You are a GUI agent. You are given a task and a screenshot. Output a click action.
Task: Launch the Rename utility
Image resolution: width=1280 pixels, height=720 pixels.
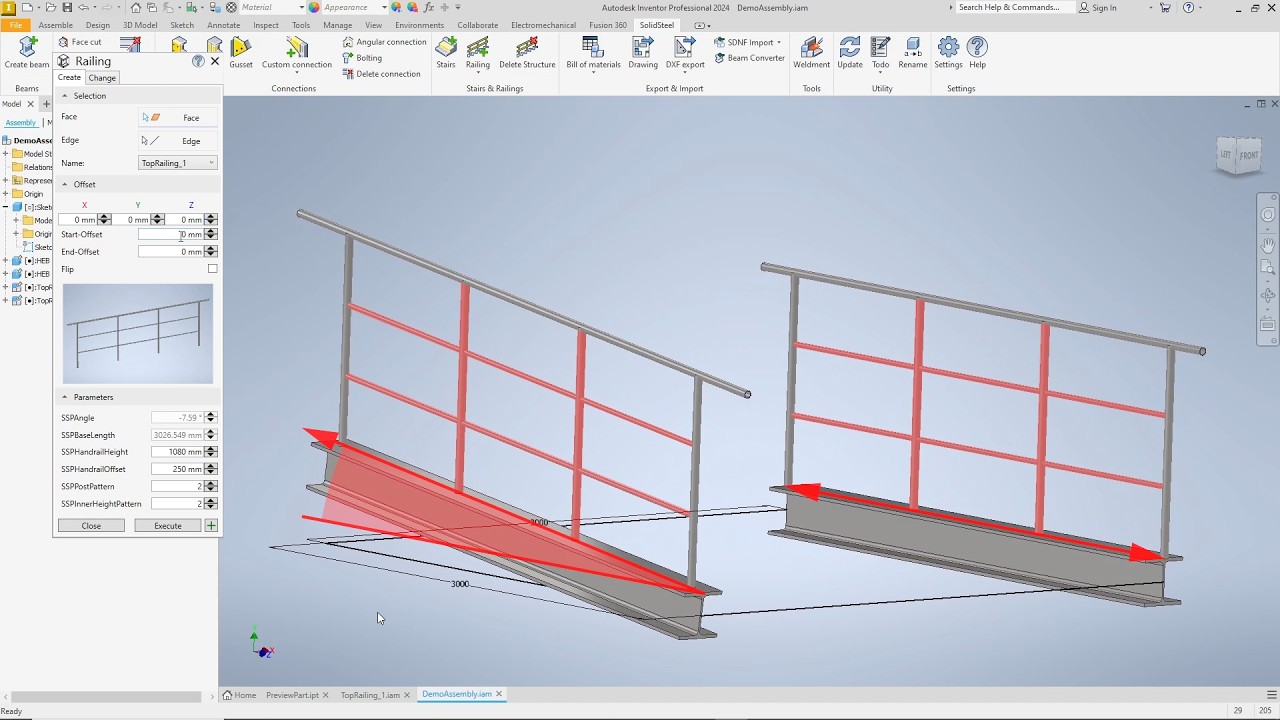pyautogui.click(x=912, y=53)
